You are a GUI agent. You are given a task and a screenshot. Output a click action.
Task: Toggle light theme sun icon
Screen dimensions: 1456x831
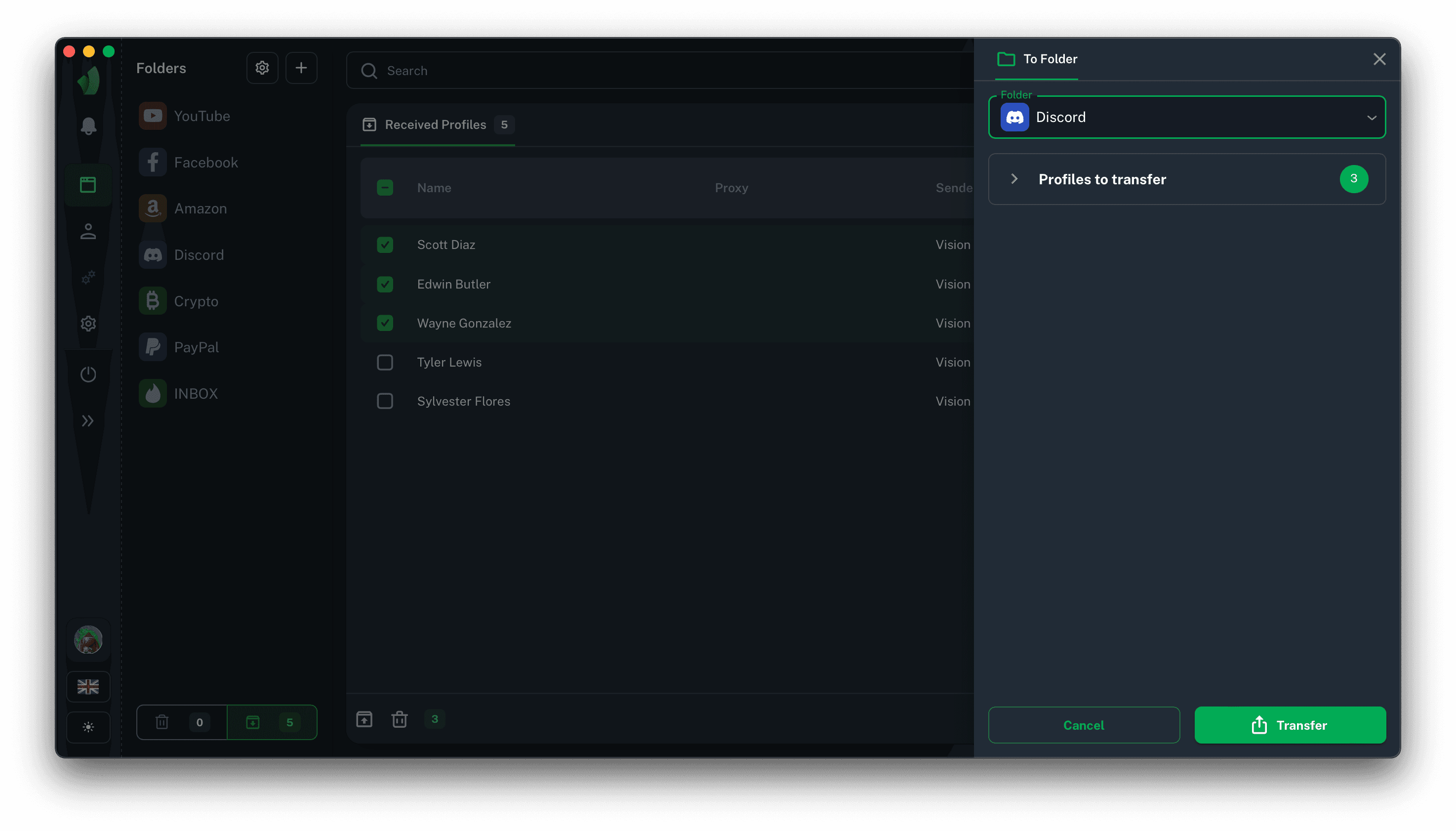point(88,727)
